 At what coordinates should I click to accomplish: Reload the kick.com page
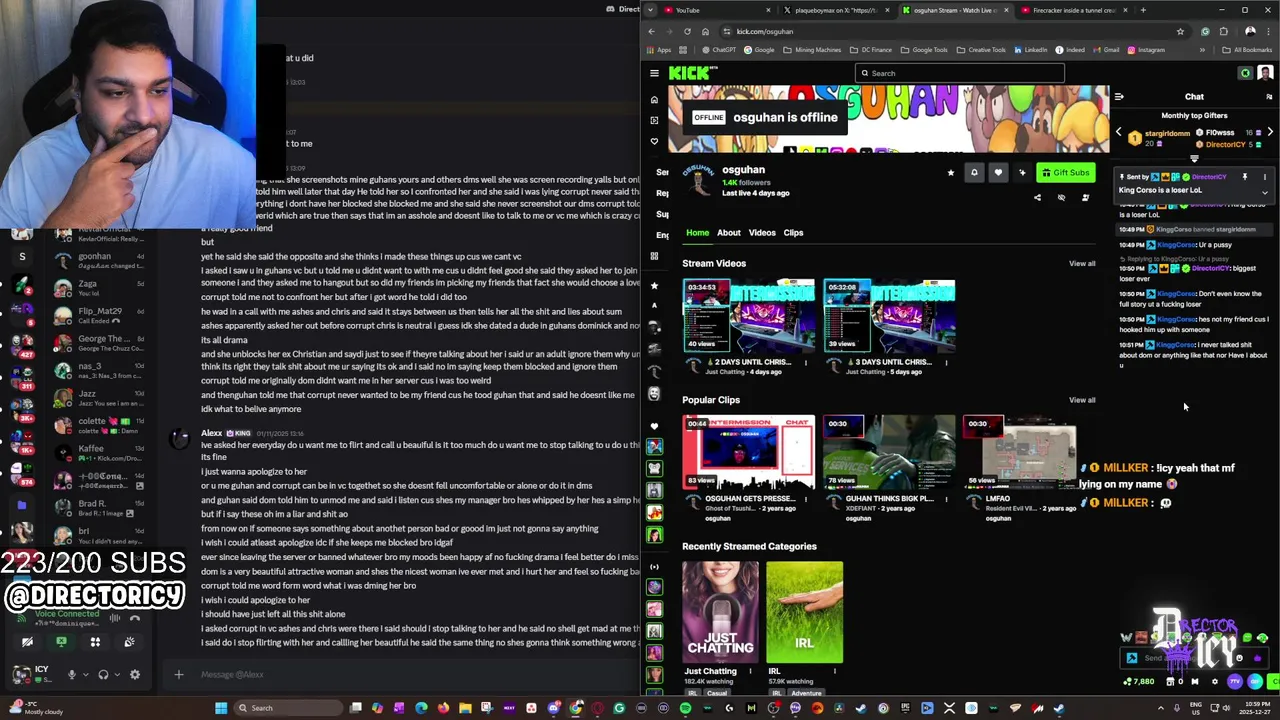tap(687, 31)
